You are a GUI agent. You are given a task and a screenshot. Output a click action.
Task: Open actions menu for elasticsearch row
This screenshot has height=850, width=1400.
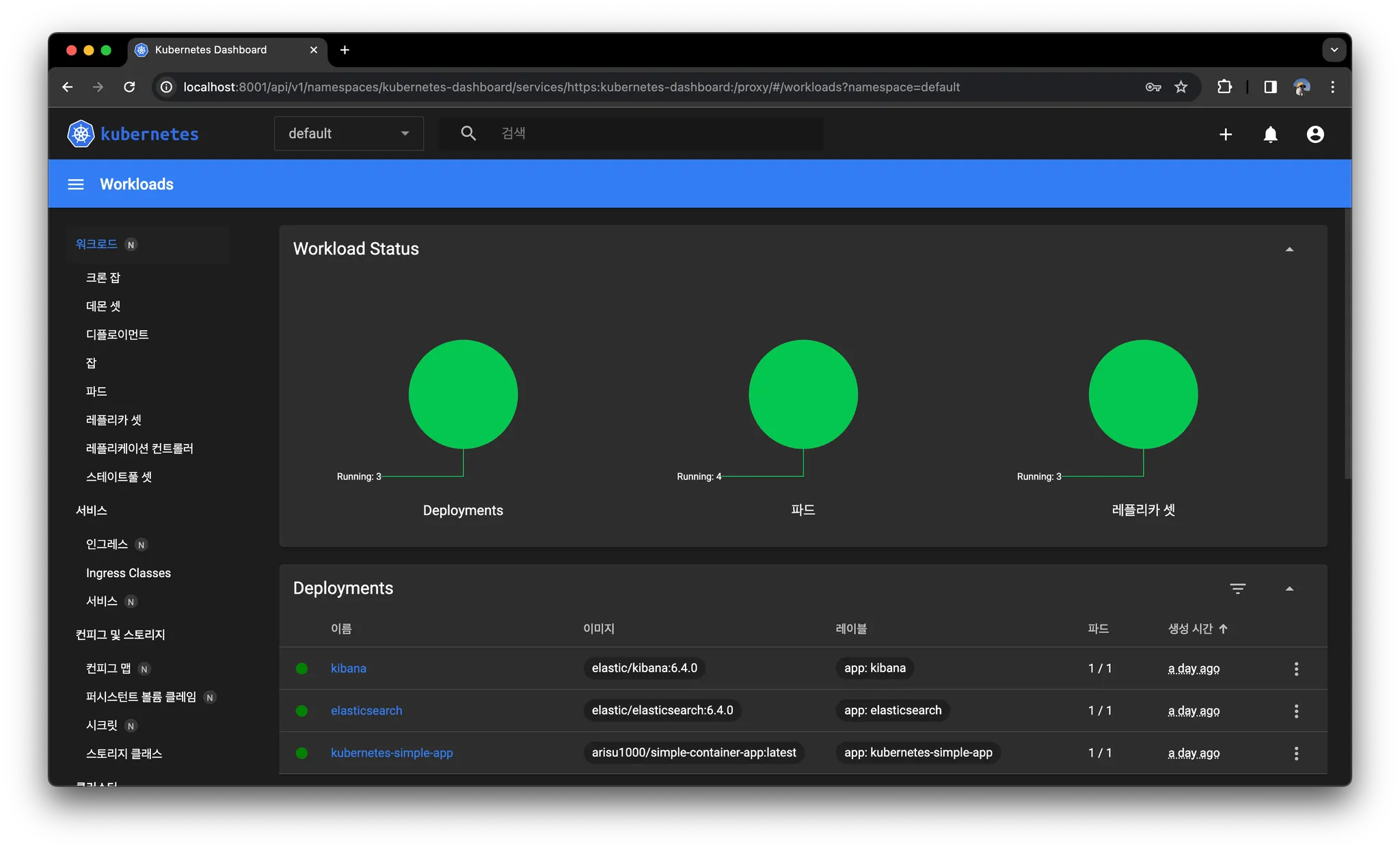click(x=1295, y=711)
